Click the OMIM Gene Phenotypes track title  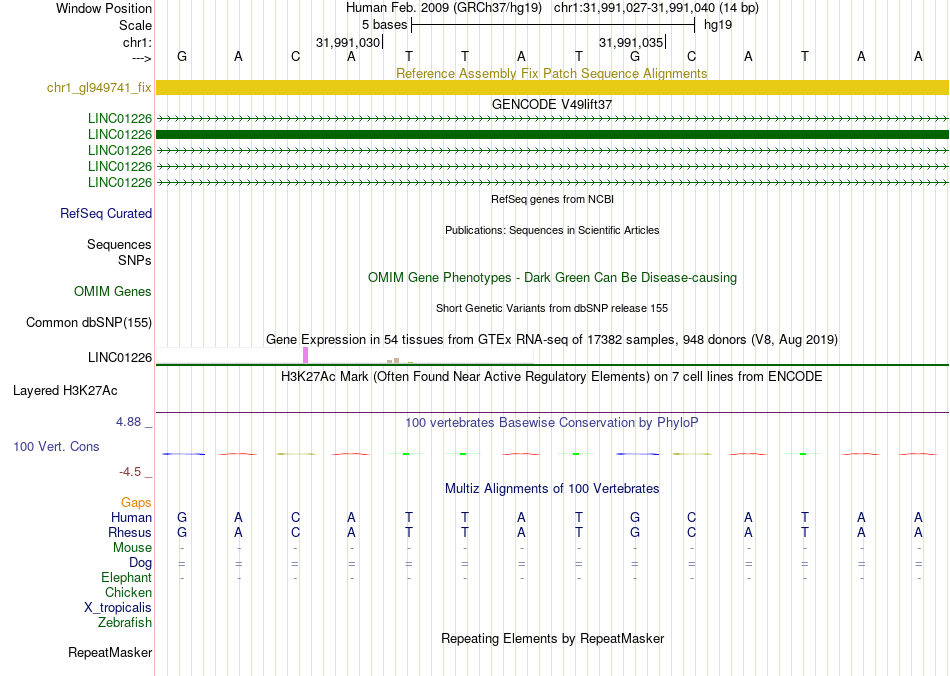coord(553,277)
